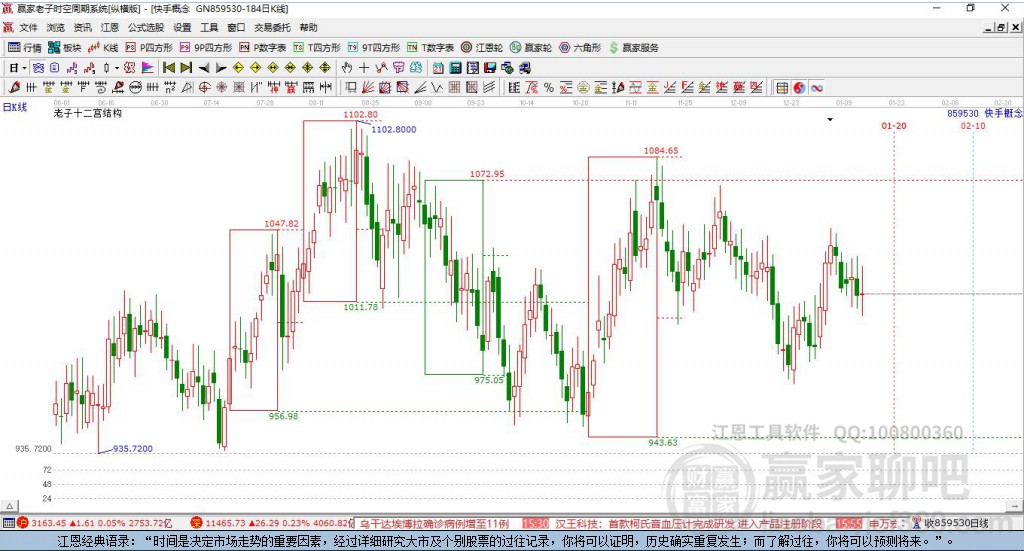This screenshot has height=551, width=1024.
Task: Click the 行情 toolbar button
Action: coord(25,48)
